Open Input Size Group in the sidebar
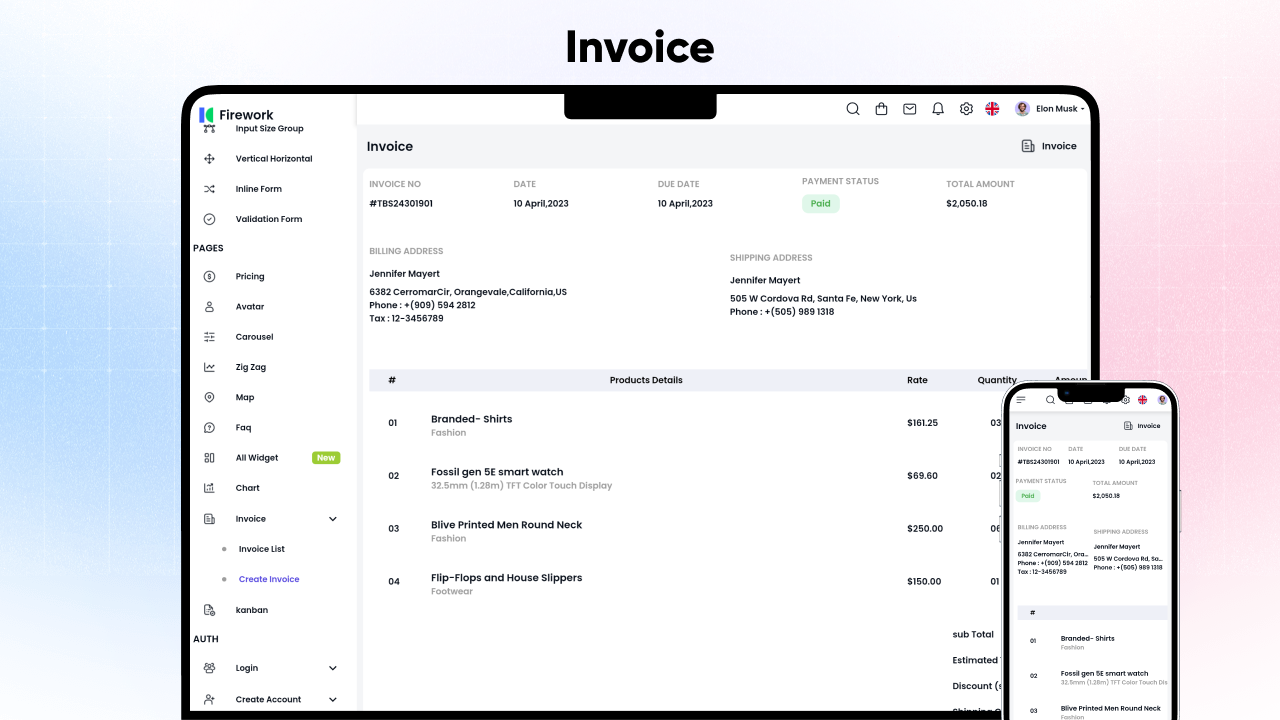Image resolution: width=1280 pixels, height=720 pixels. click(x=269, y=128)
